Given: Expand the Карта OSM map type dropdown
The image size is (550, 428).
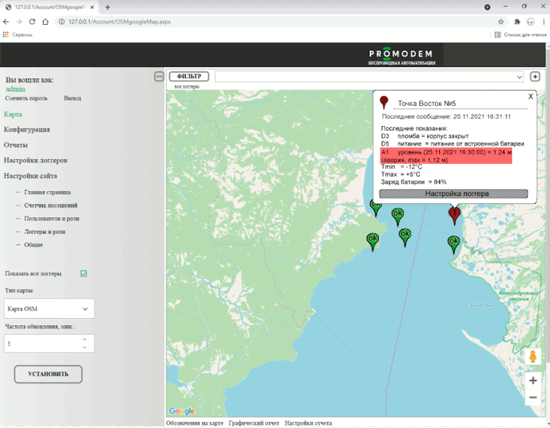Looking at the screenshot, I should point(49,309).
